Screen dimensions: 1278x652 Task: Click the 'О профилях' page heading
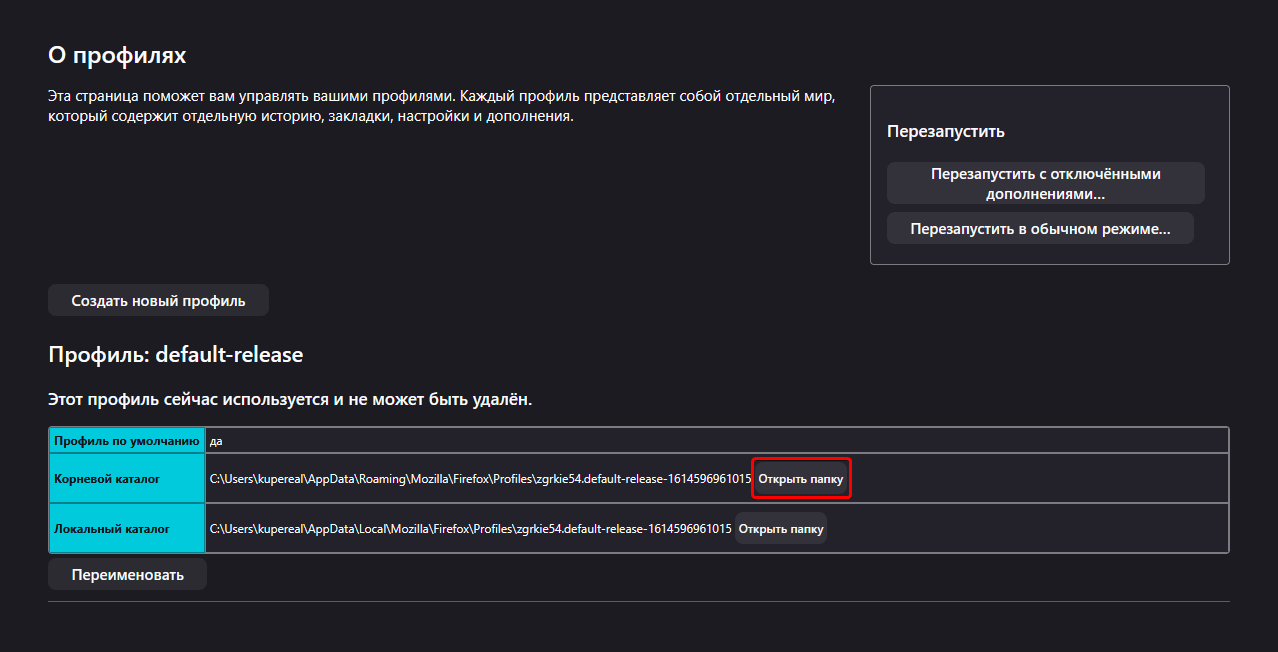click(117, 55)
